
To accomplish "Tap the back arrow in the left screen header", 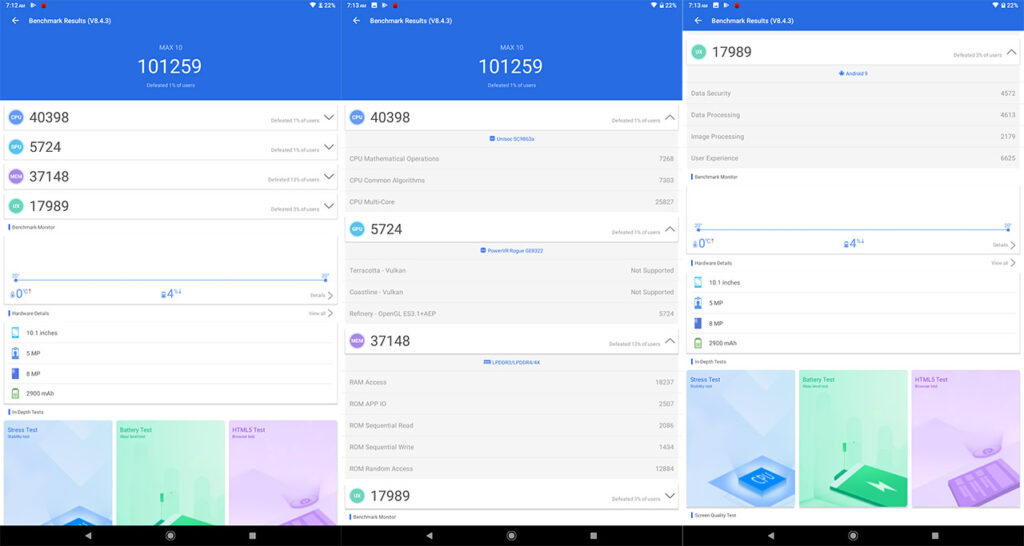I will point(15,21).
